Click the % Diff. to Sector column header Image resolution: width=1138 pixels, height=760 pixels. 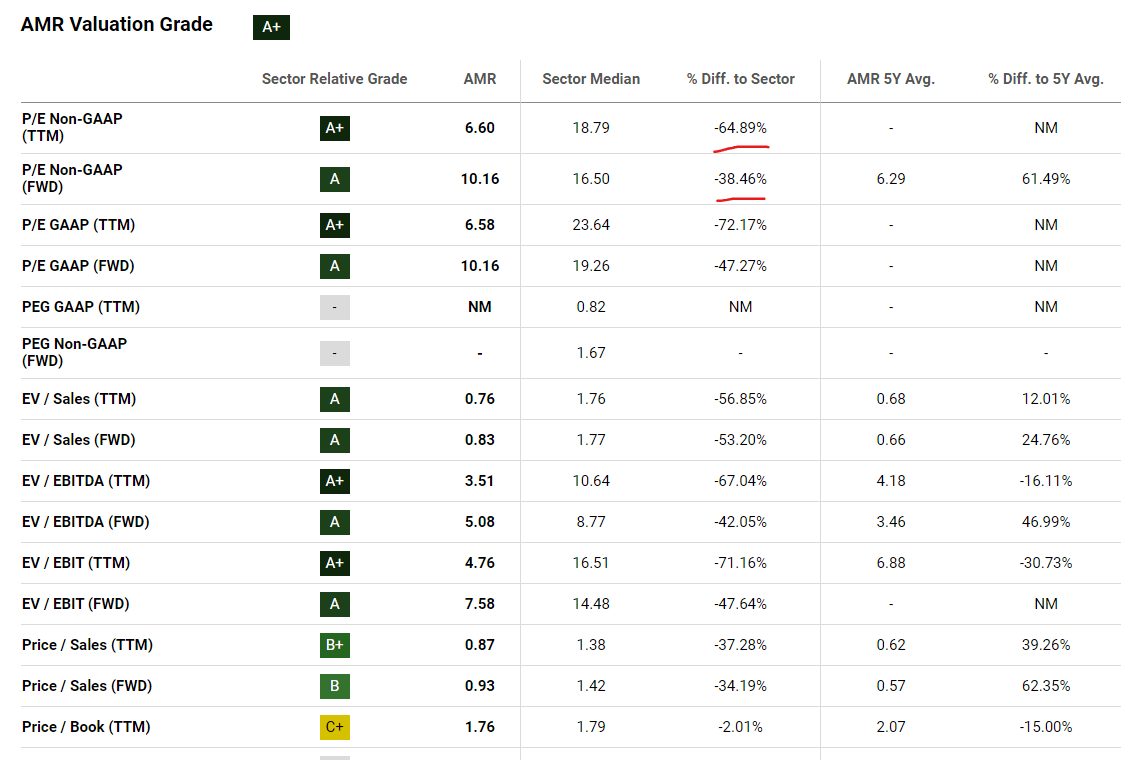(x=740, y=79)
